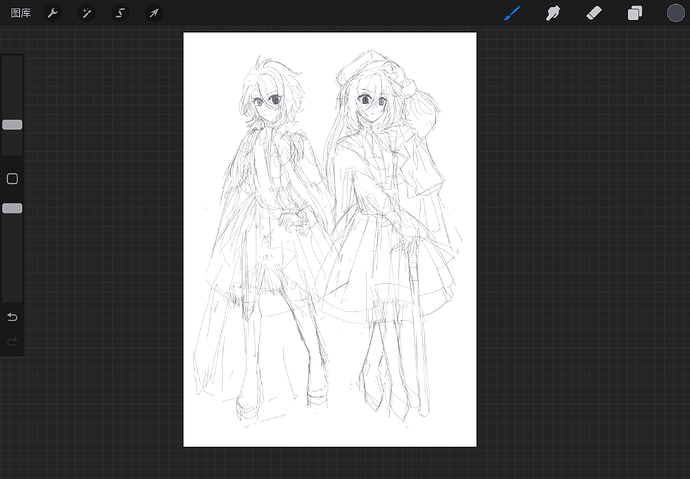Click the bottom of opacity slider track
This screenshot has width=690, height=479.
[12, 297]
